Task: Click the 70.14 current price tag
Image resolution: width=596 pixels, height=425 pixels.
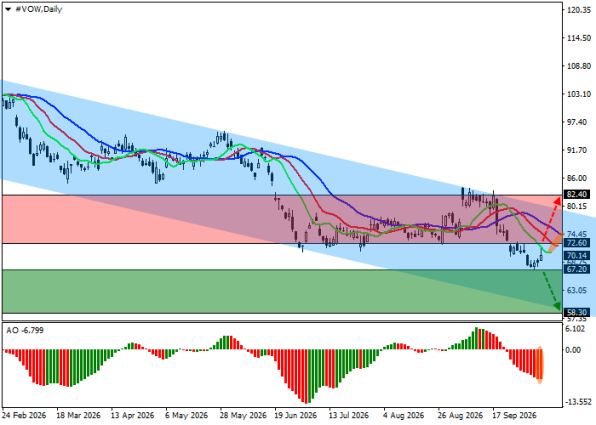Action: 577,255
